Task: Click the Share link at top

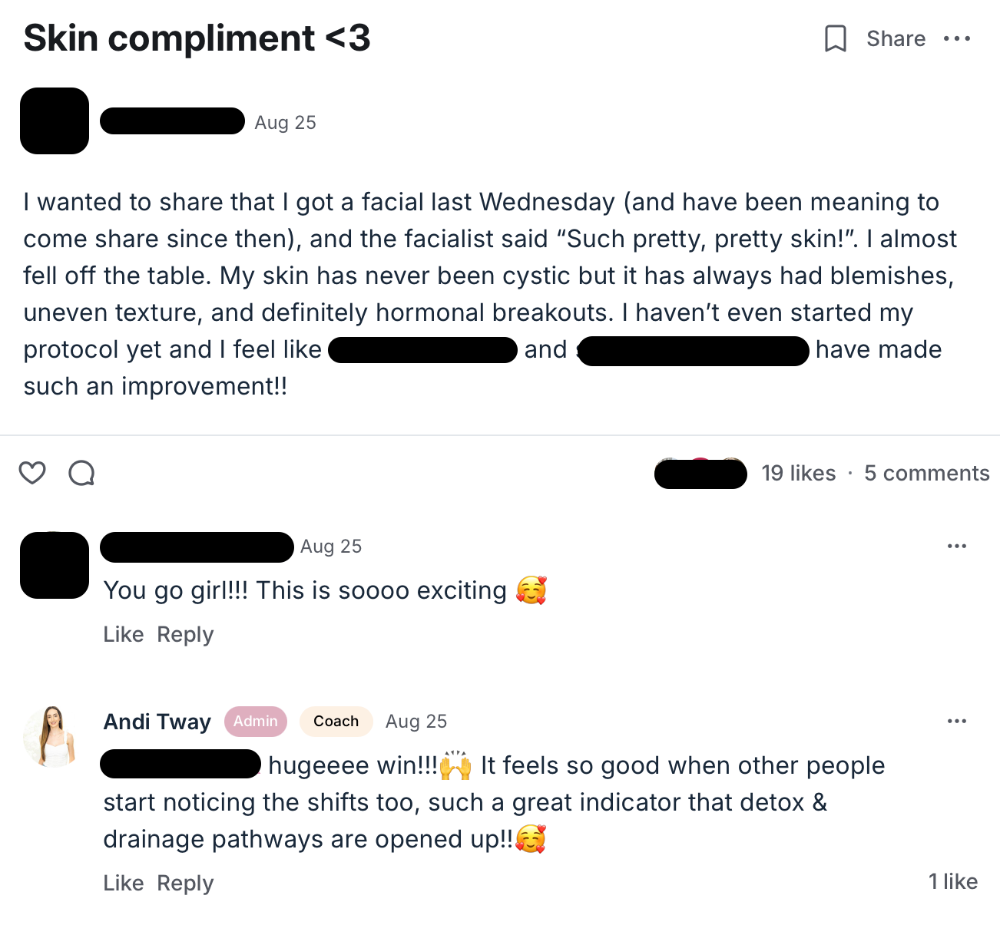Action: pyautogui.click(x=895, y=39)
